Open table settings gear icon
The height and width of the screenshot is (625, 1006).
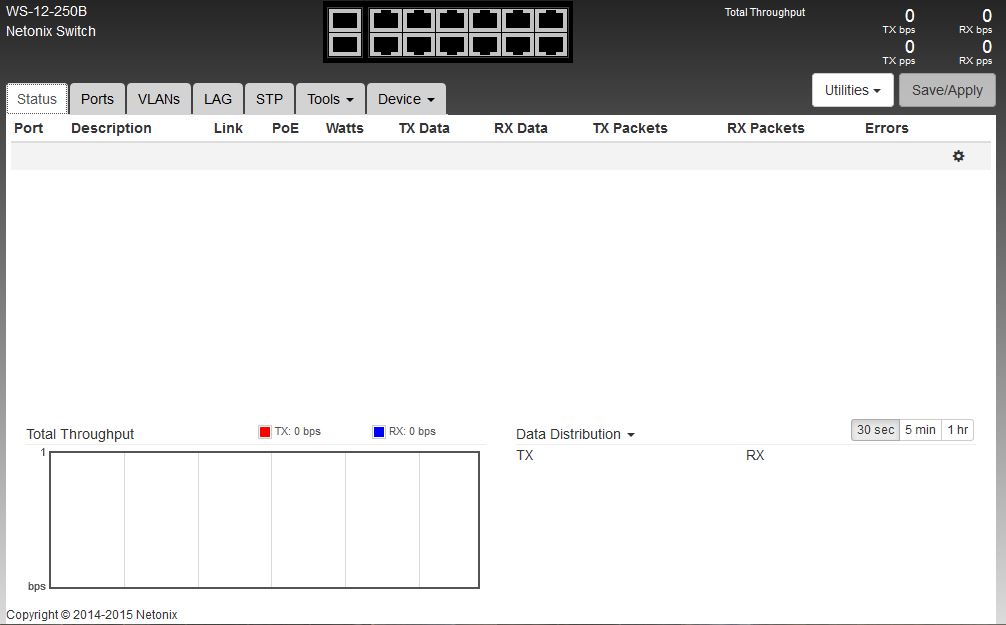coord(958,156)
